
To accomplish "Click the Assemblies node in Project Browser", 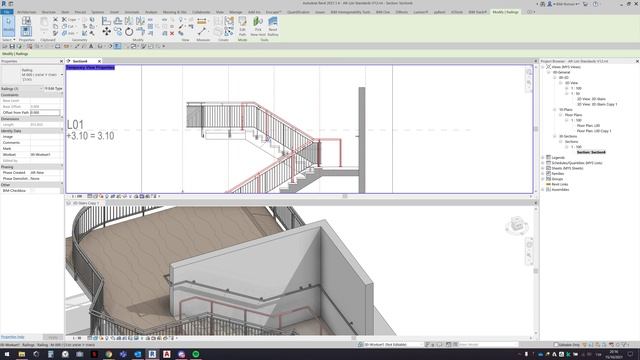I will coord(560,189).
